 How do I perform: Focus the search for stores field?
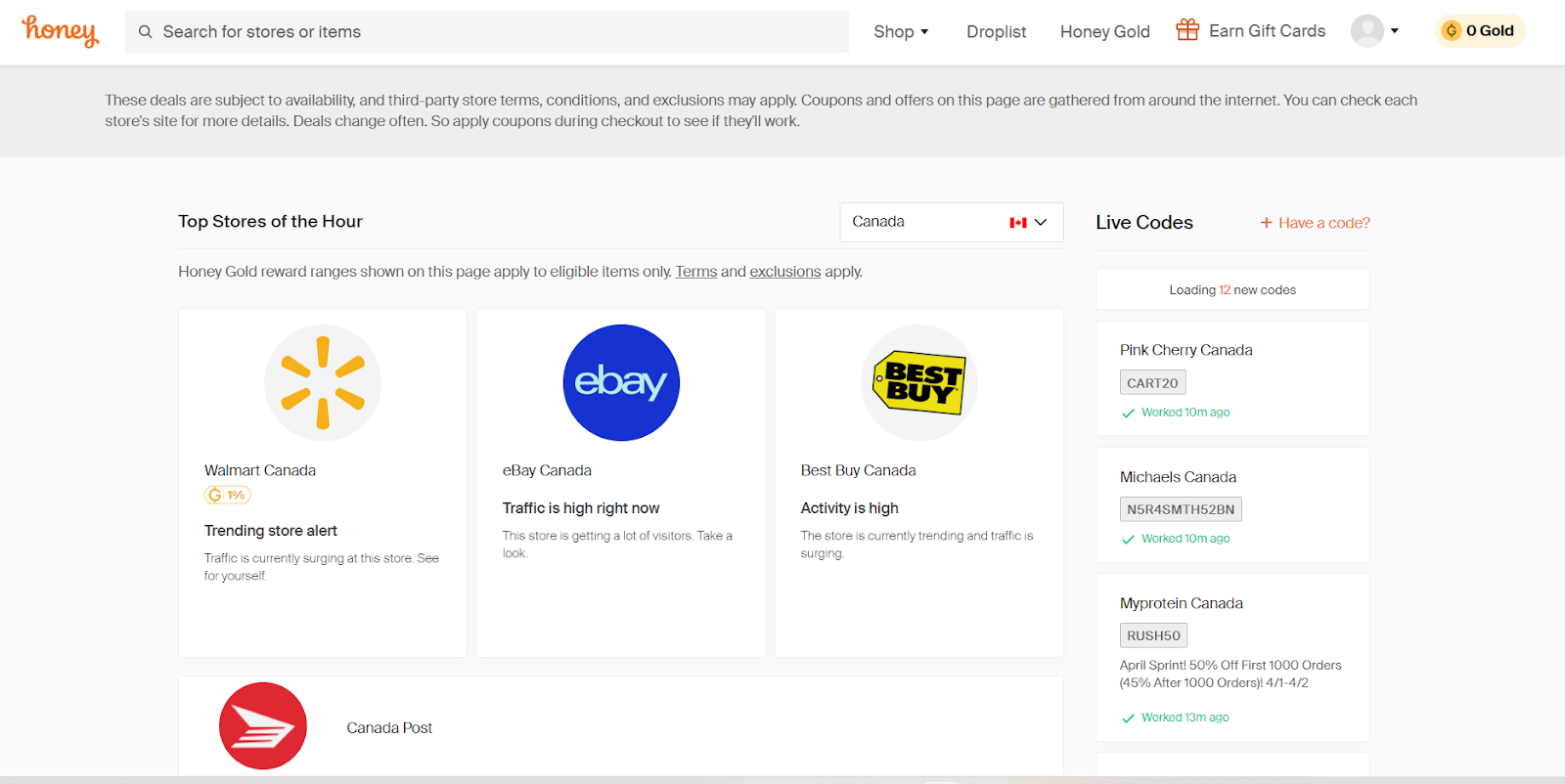click(x=487, y=32)
